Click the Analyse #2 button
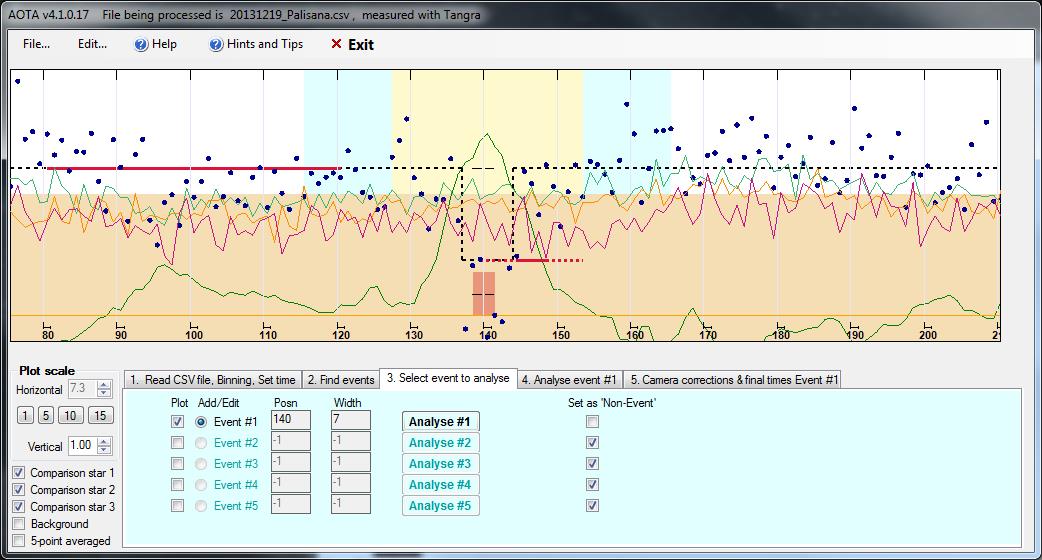The width and height of the screenshot is (1042, 560). click(440, 442)
